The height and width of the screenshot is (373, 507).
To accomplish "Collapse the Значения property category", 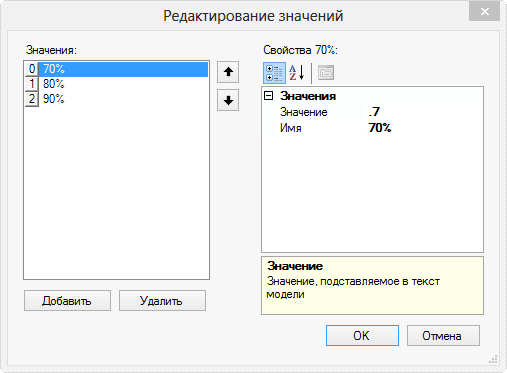I will 268,96.
